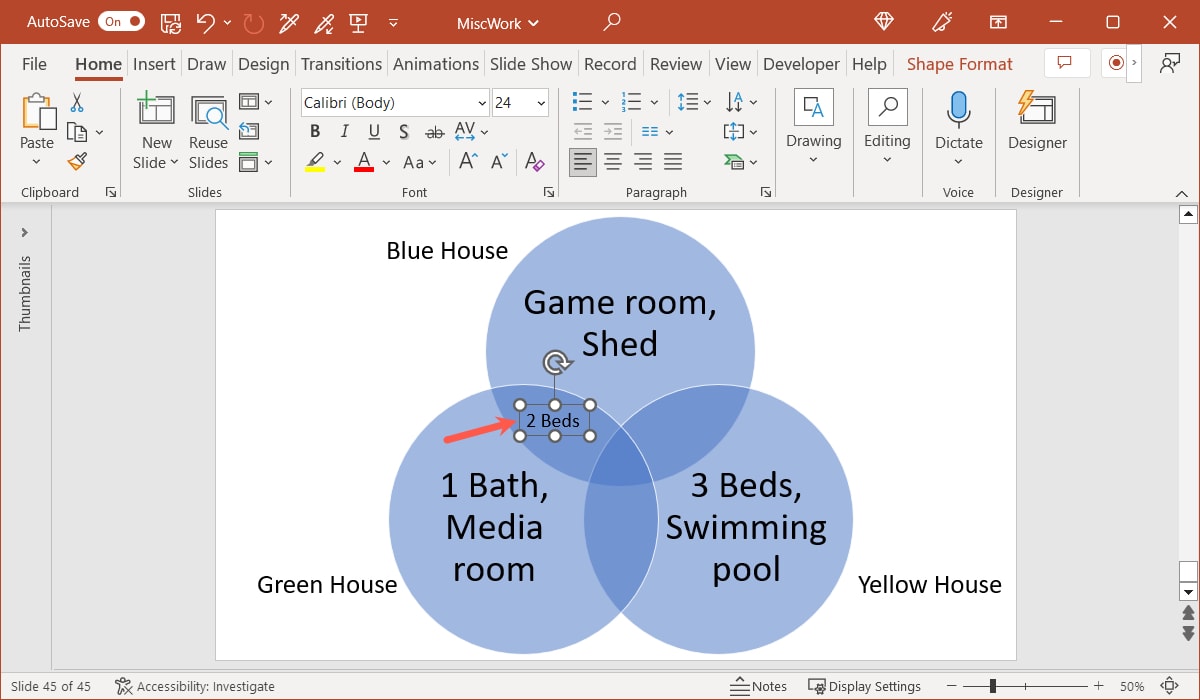Clear all text formatting
Image resolution: width=1200 pixels, height=700 pixels.
point(534,162)
